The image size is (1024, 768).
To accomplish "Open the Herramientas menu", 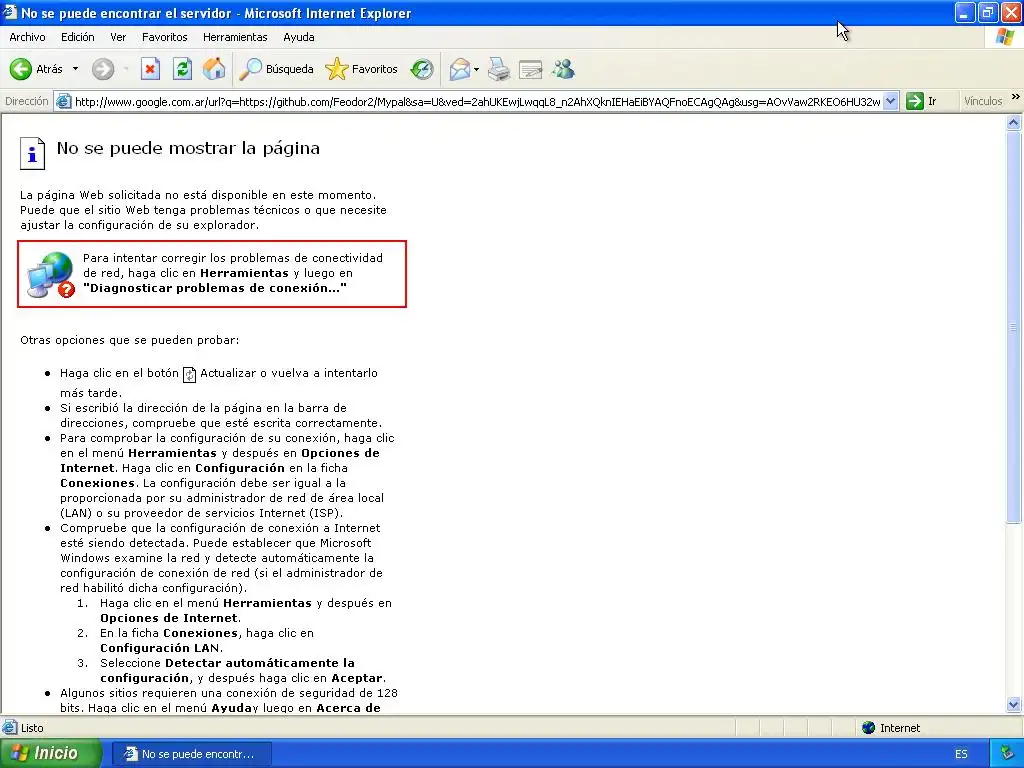I will pyautogui.click(x=235, y=37).
